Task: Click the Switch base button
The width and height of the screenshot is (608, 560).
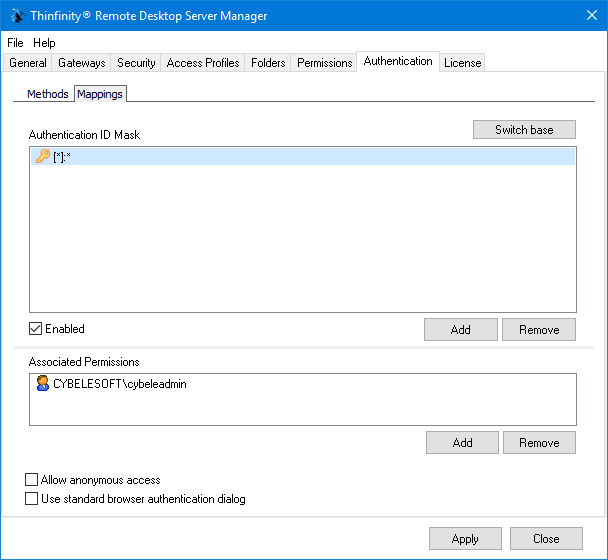Action: pos(524,130)
